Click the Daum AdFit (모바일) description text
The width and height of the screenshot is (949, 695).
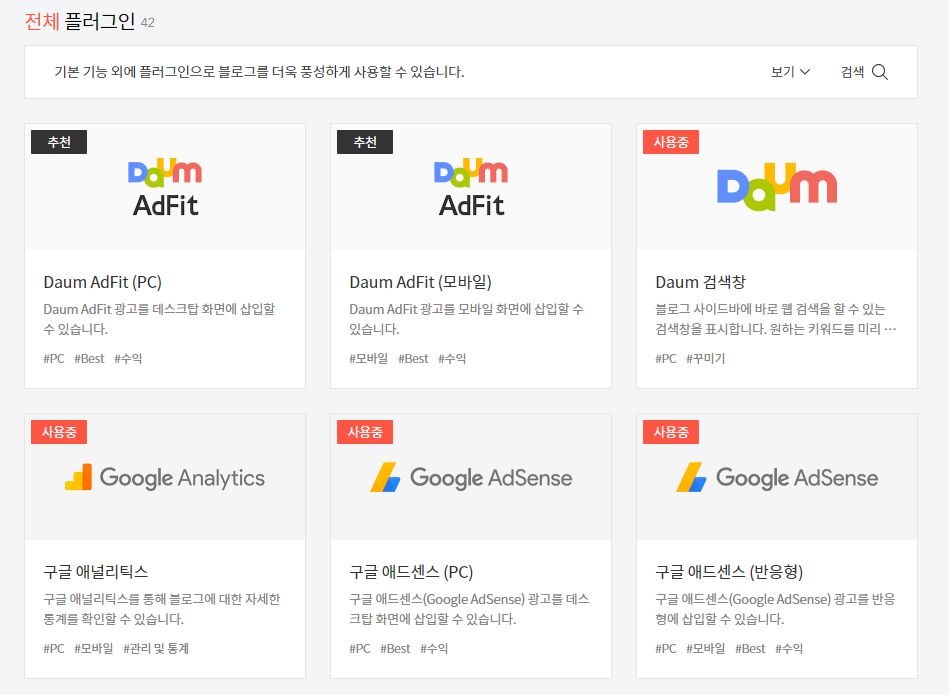(x=467, y=319)
